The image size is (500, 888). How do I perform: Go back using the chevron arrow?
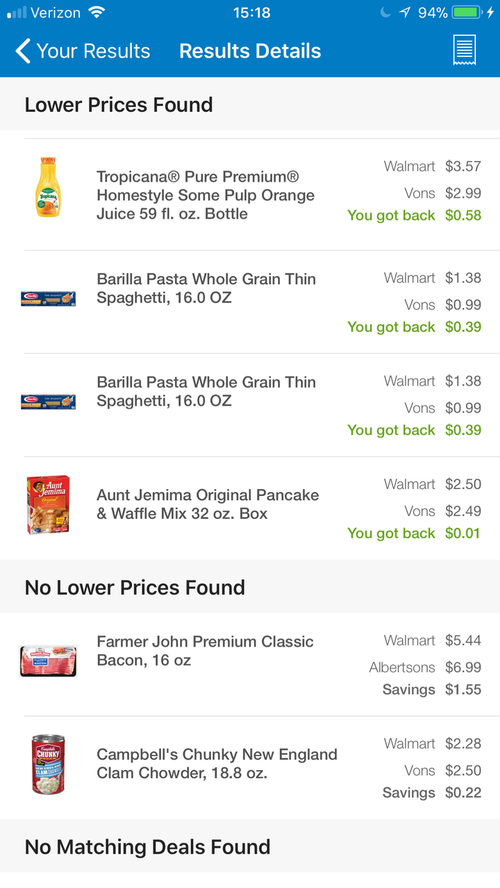click(x=23, y=51)
